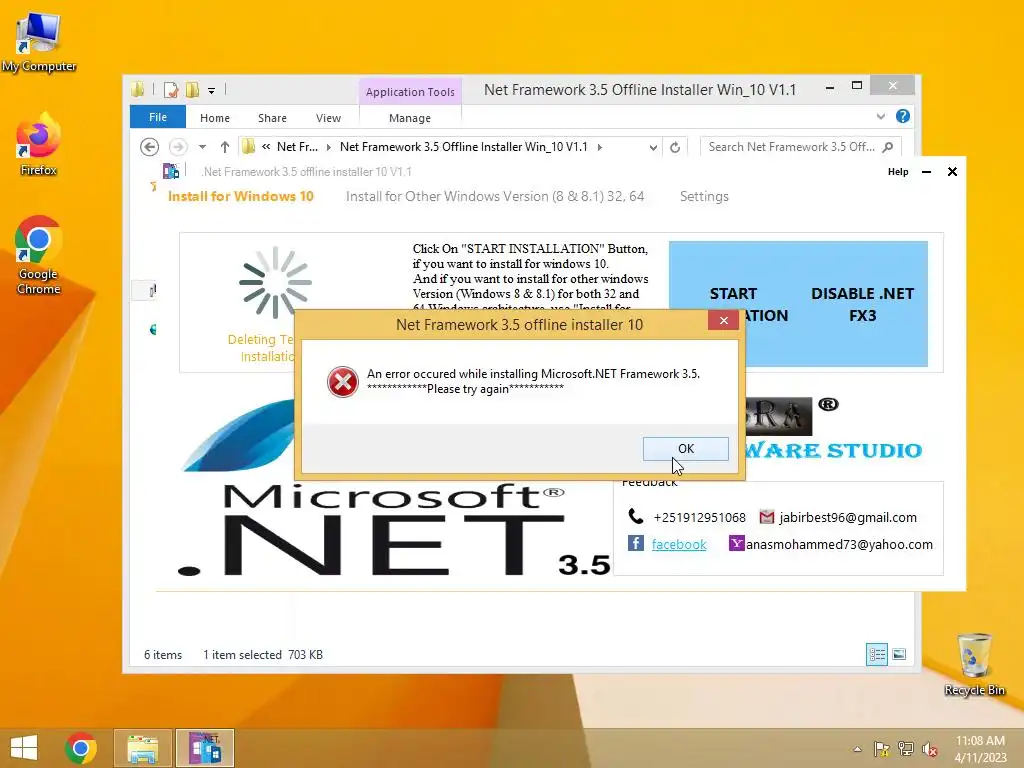Open the Settings tab in installer

click(x=704, y=197)
